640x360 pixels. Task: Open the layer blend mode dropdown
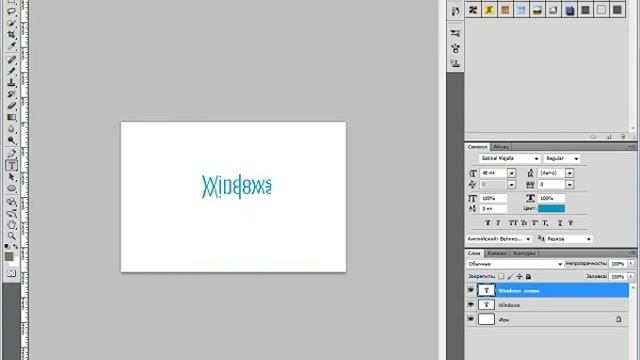(515, 264)
